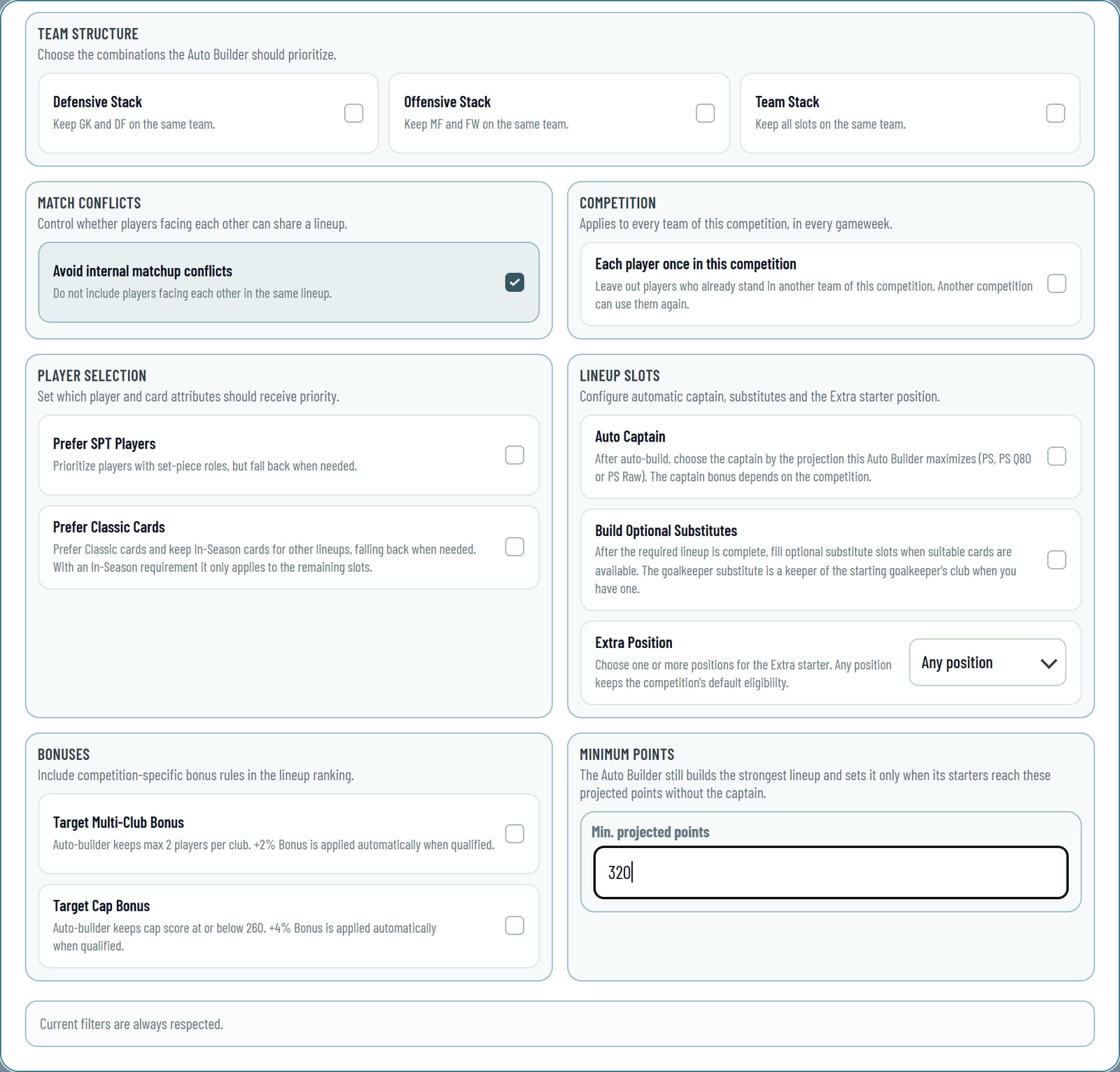Click the BONUSES section heading

(x=64, y=755)
